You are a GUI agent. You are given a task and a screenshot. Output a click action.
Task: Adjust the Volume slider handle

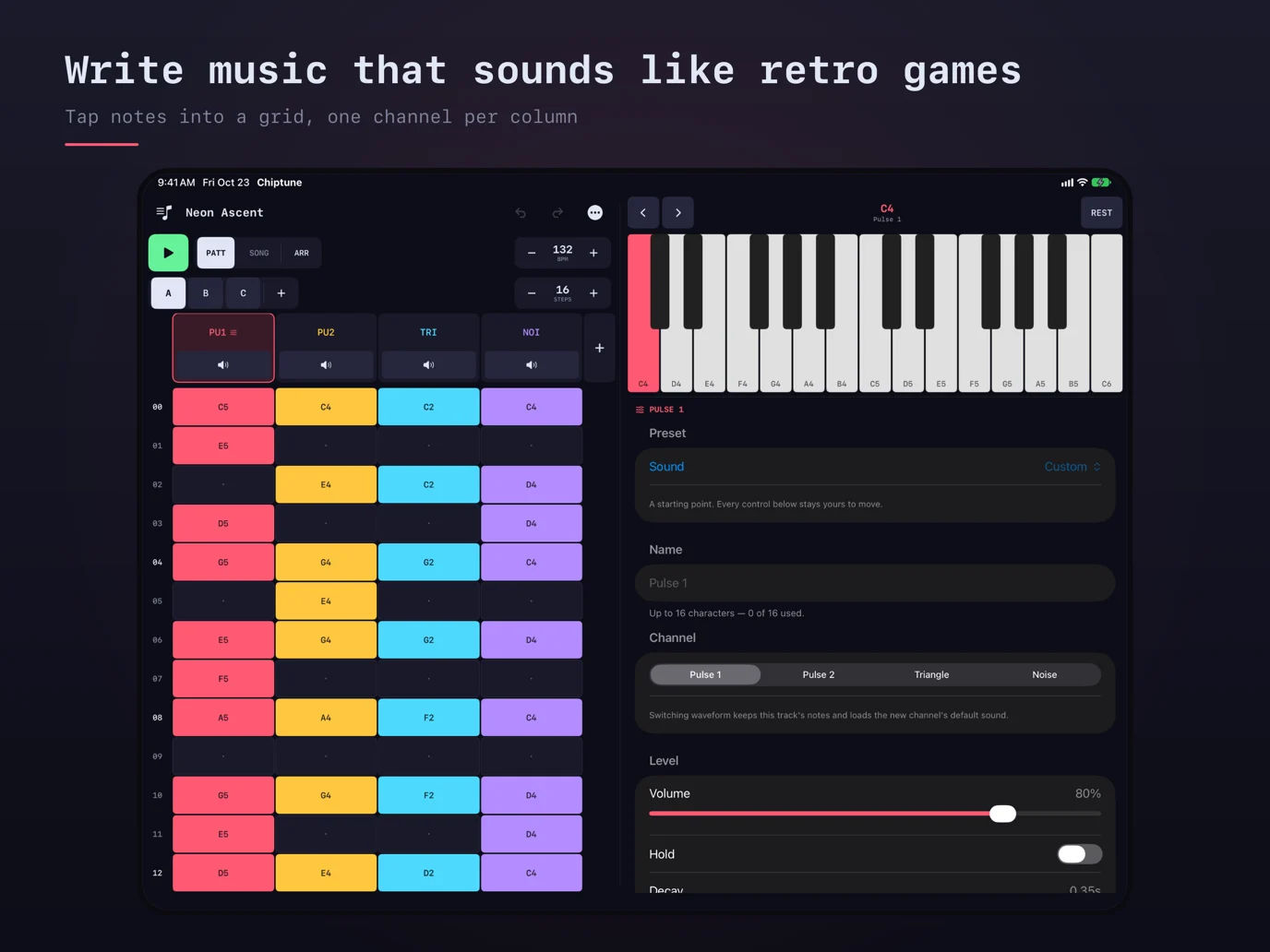coord(1002,814)
